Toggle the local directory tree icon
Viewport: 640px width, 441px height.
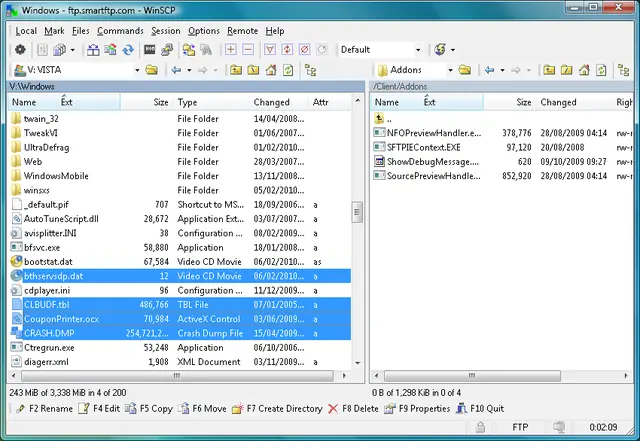[311, 70]
